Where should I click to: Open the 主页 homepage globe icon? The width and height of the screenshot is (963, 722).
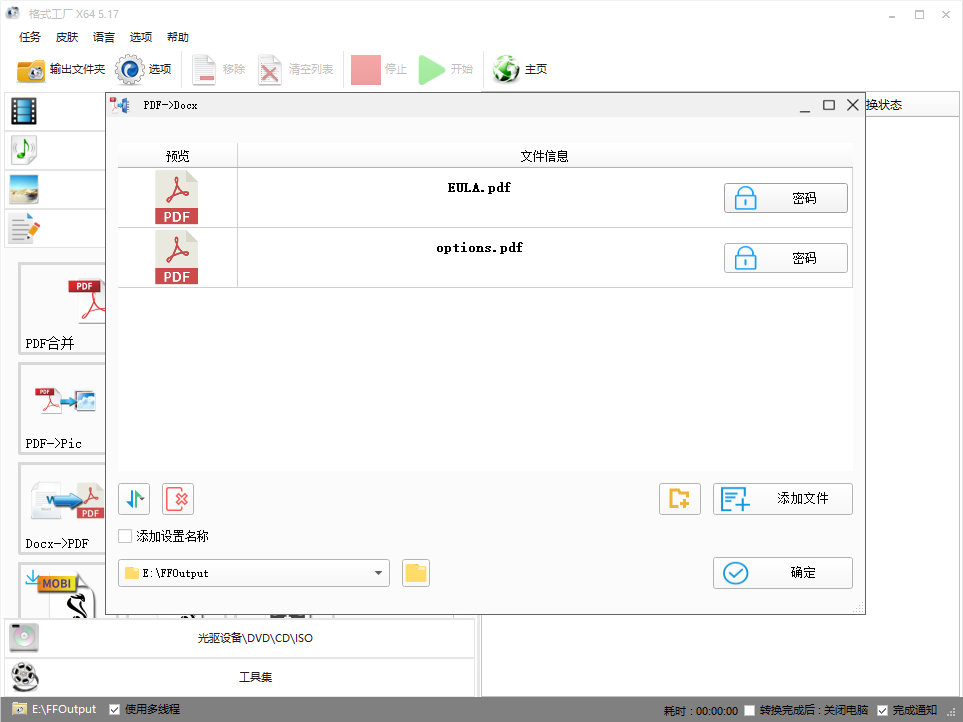pos(507,69)
